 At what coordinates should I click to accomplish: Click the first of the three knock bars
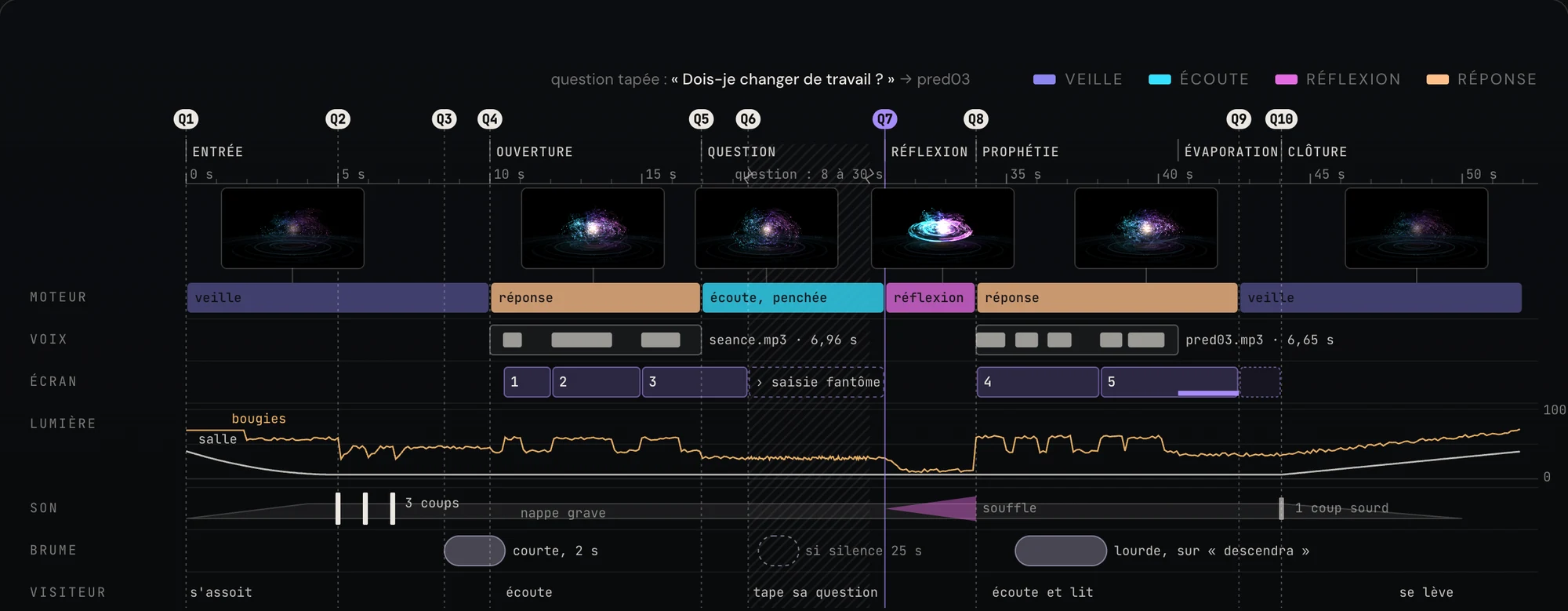(338, 508)
